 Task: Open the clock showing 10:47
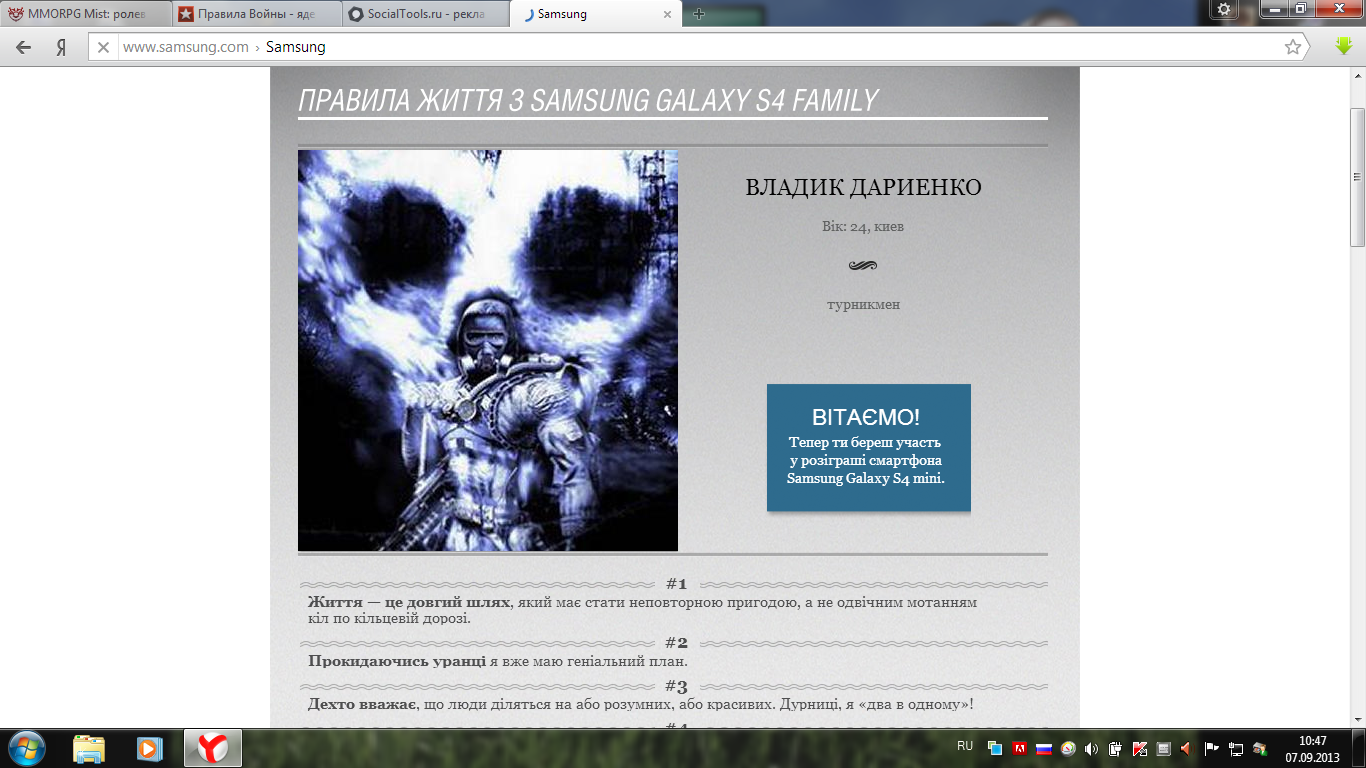tap(1312, 748)
